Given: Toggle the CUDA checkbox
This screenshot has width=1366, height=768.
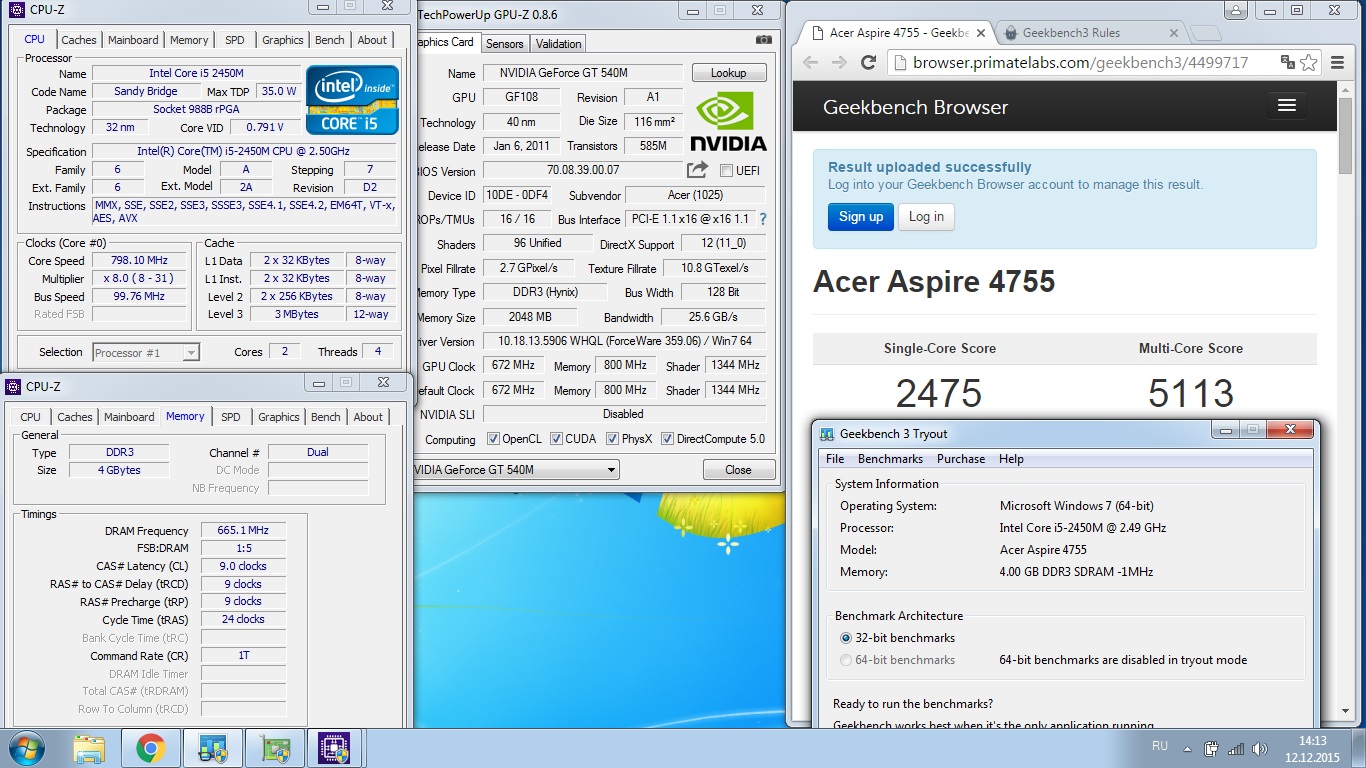Looking at the screenshot, I should [x=556, y=439].
